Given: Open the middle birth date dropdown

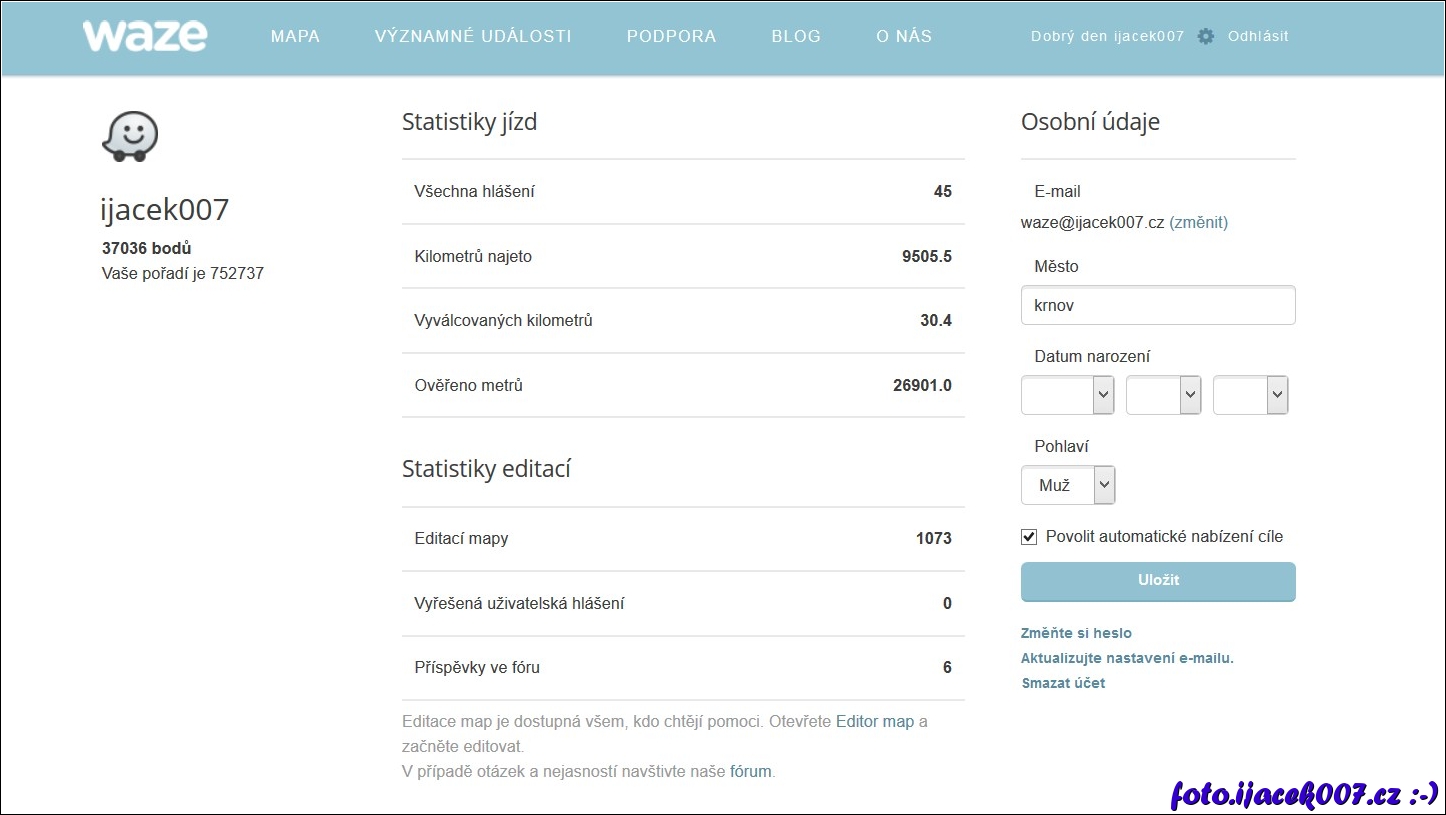Looking at the screenshot, I should click(1163, 395).
